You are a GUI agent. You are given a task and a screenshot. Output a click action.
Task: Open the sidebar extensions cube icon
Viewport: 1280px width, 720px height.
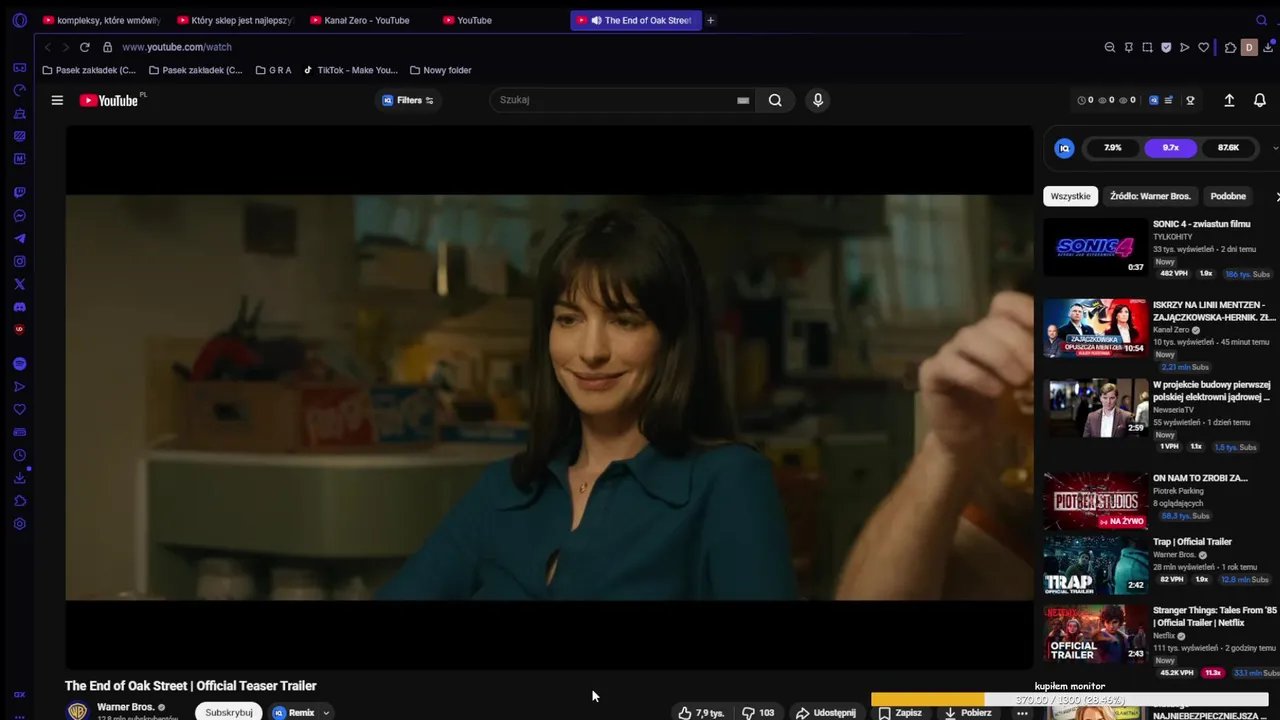[19, 501]
